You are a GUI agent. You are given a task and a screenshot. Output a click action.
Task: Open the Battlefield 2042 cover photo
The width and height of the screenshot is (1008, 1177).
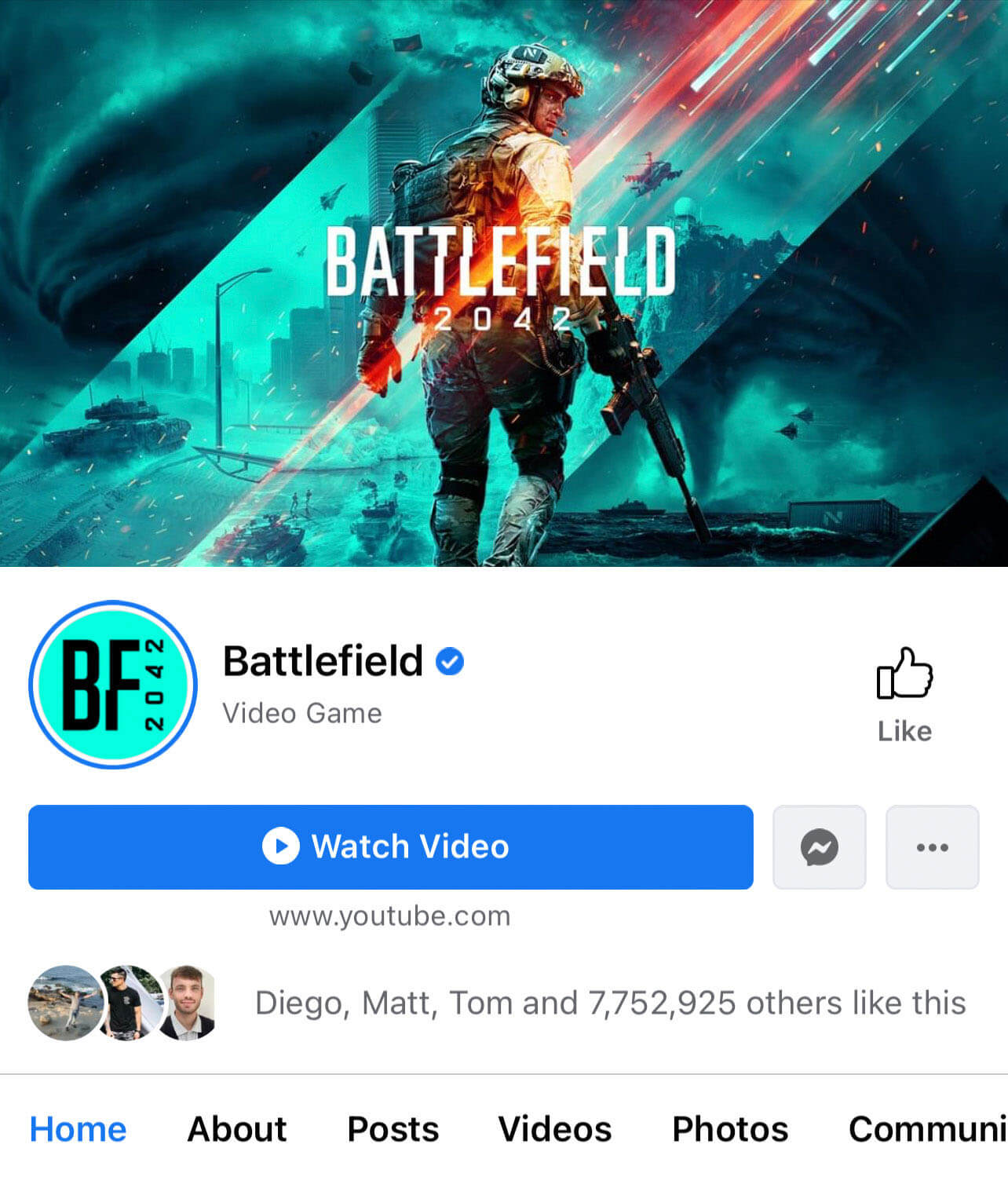(x=504, y=283)
